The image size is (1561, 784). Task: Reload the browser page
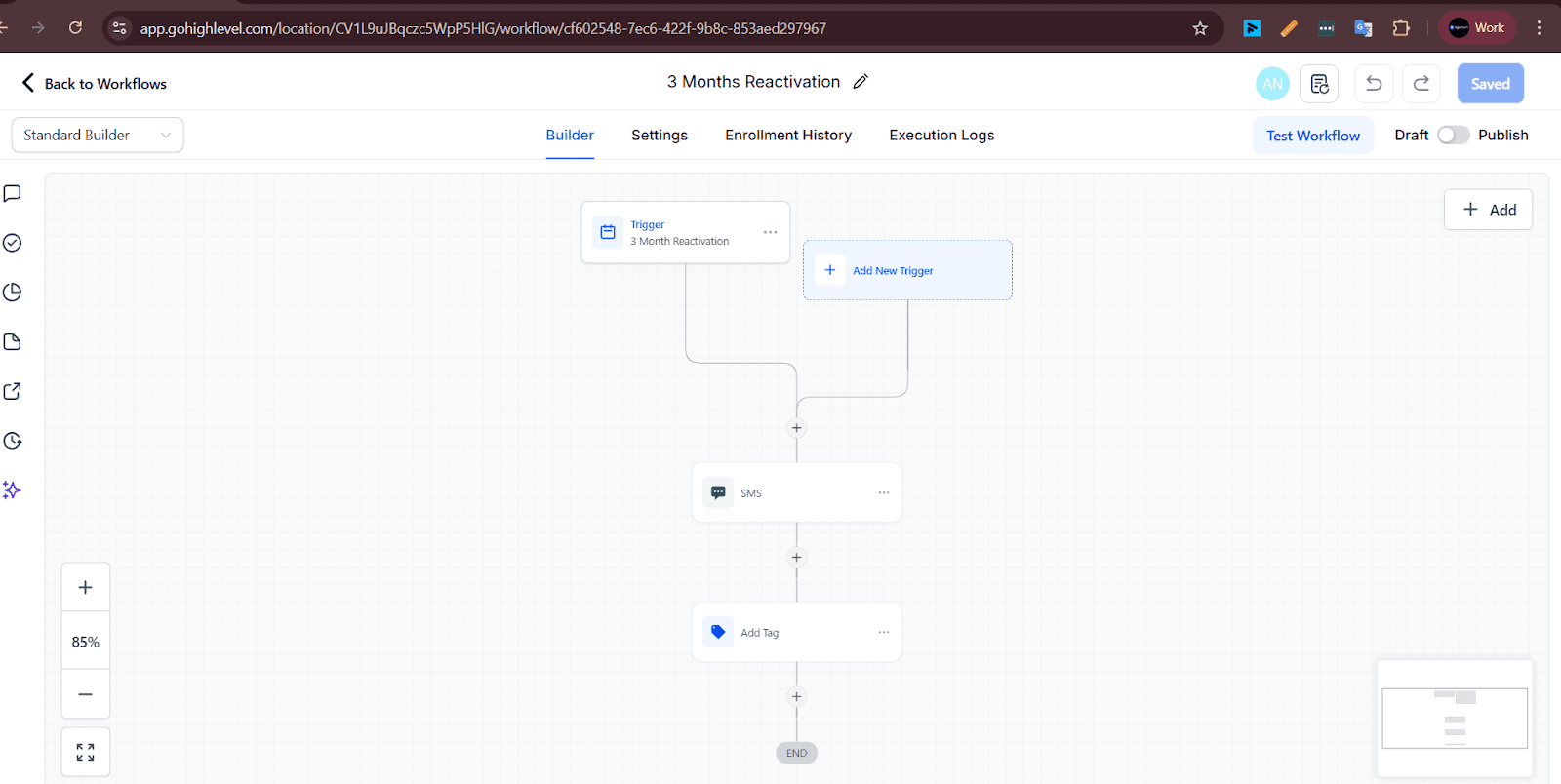click(75, 27)
